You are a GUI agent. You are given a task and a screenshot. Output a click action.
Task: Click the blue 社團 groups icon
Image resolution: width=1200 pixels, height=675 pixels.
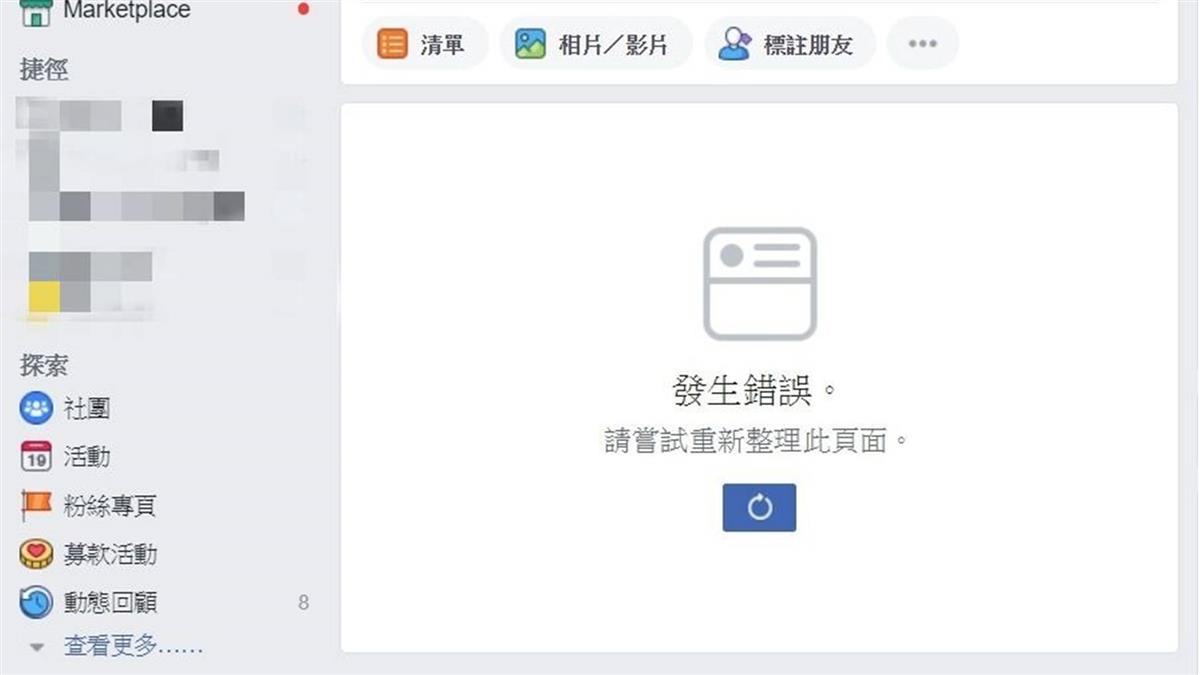(x=36, y=408)
